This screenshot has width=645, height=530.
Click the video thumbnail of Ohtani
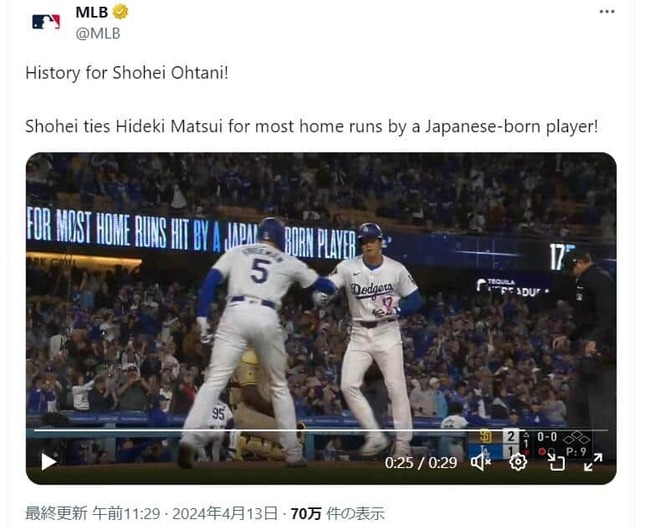click(321, 318)
